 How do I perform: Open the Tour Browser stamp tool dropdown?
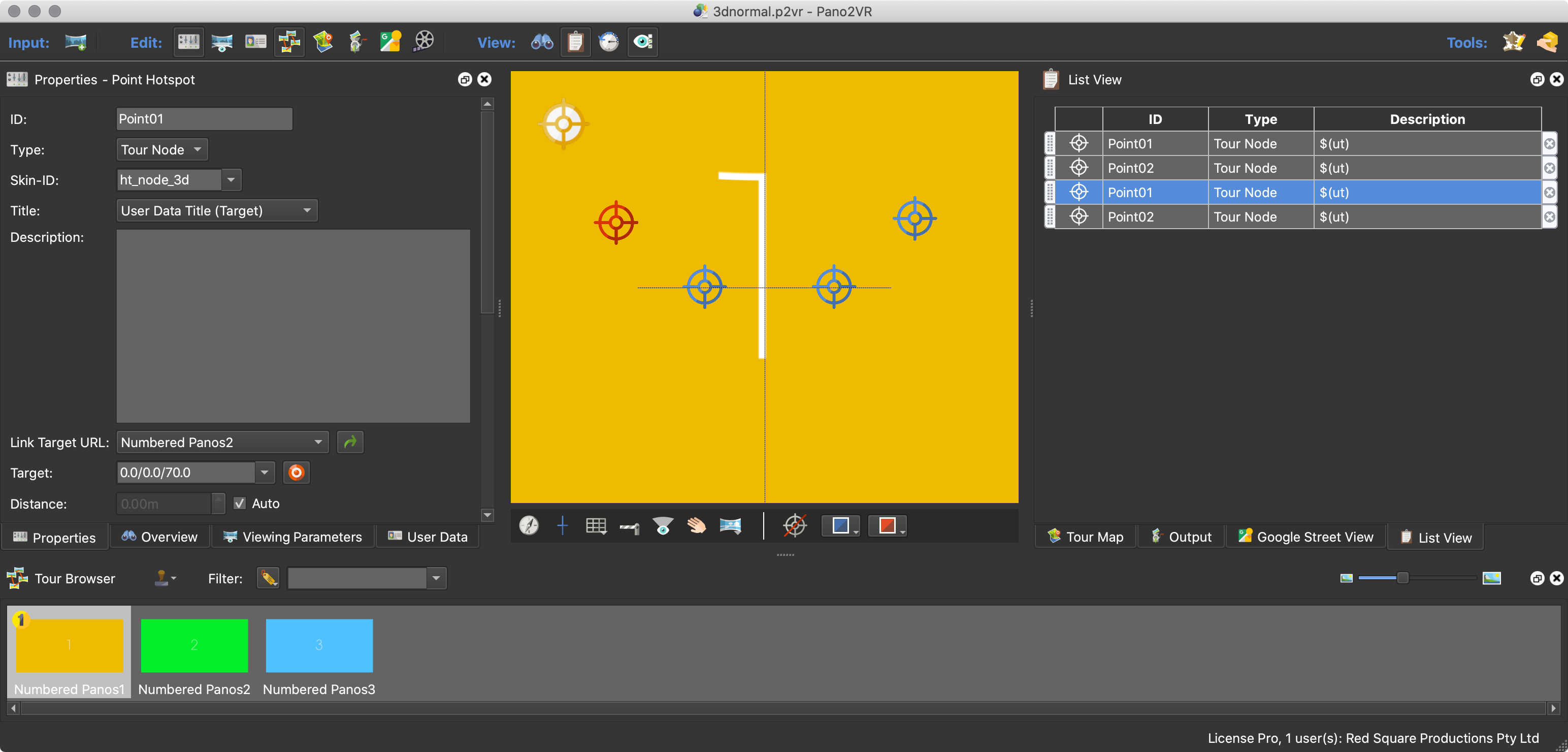(165, 578)
